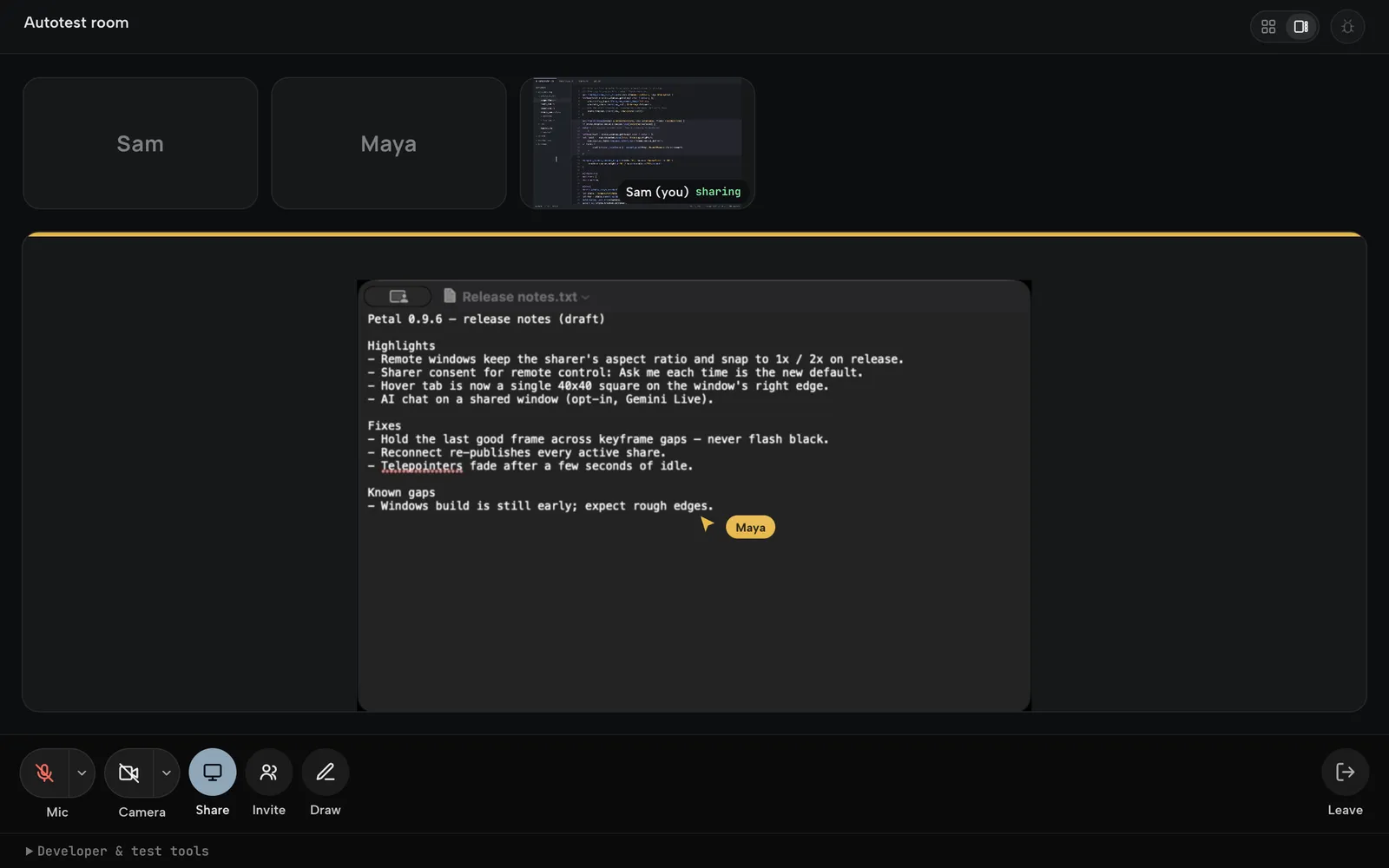
Task: Open the mic options chevron
Action: (x=82, y=773)
